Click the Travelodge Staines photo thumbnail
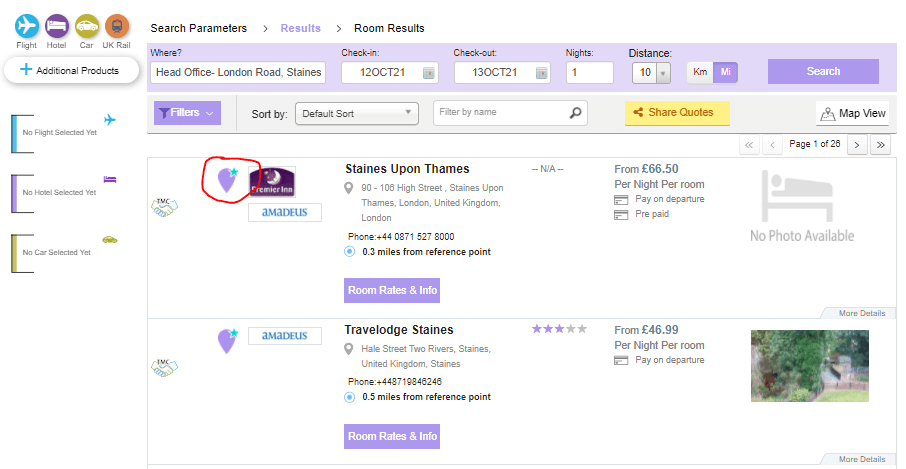The height and width of the screenshot is (469, 906). [x=809, y=366]
